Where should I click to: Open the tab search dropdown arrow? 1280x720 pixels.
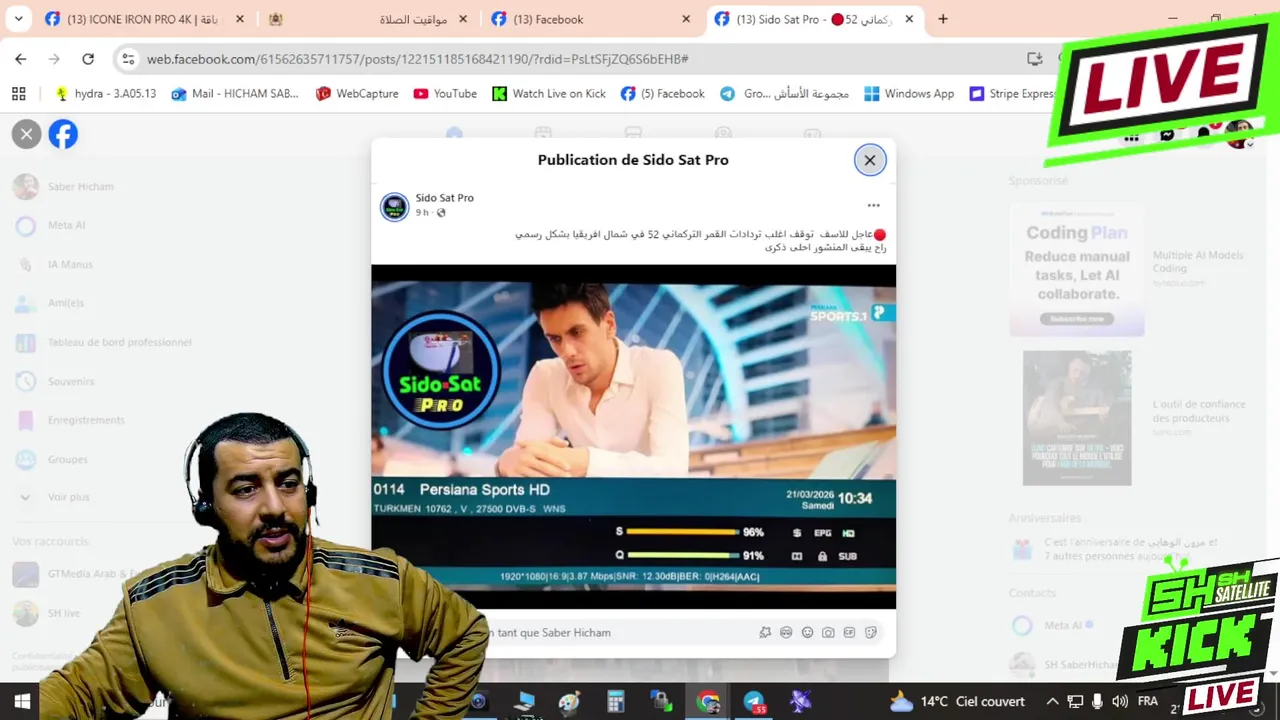18,19
